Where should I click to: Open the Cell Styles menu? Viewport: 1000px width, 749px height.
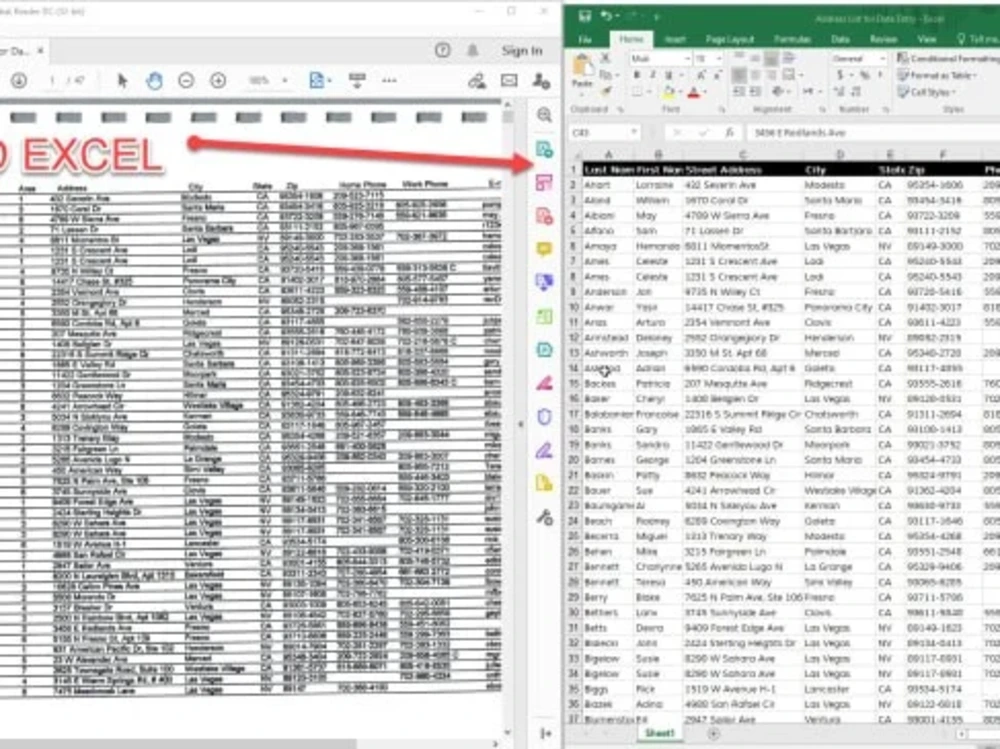coord(928,93)
